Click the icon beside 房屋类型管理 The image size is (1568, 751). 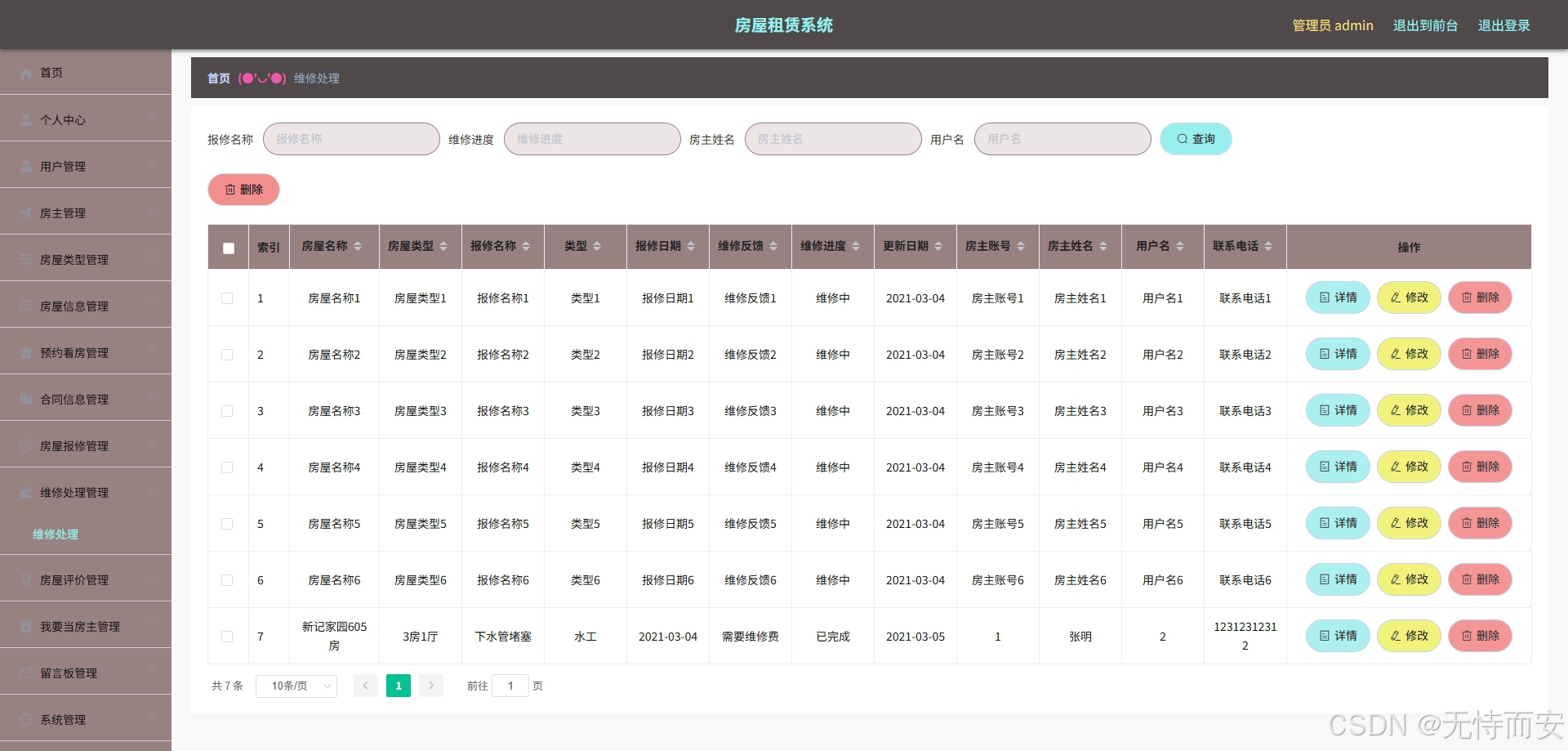point(25,259)
